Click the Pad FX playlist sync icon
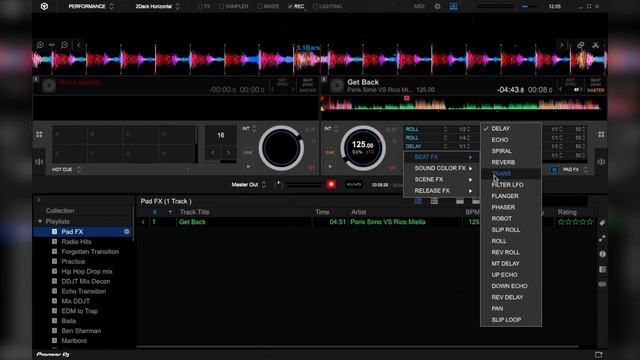This screenshot has height=360, width=640. click(127, 231)
